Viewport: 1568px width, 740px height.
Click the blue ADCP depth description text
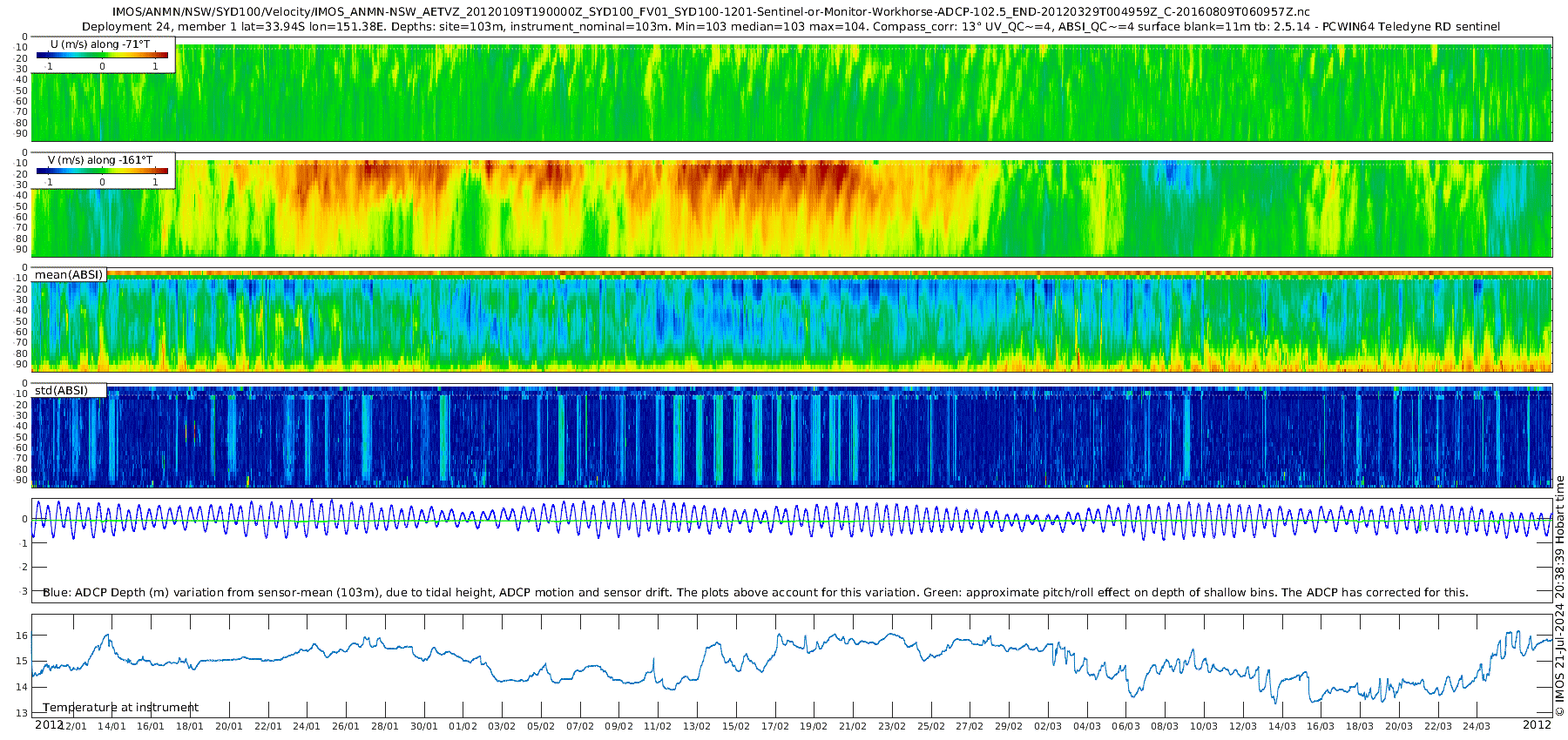tap(755, 592)
